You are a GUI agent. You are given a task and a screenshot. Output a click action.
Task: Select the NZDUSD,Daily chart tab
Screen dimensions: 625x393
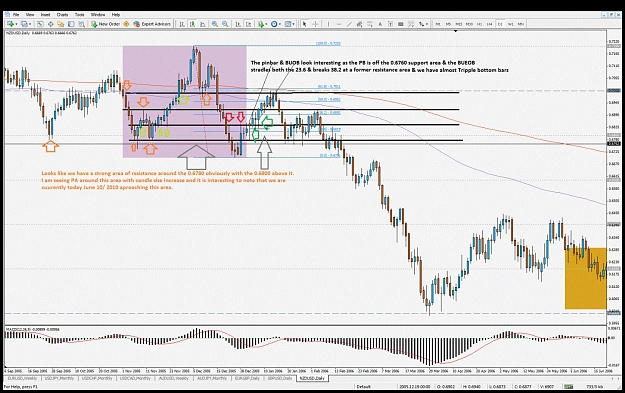[312, 378]
